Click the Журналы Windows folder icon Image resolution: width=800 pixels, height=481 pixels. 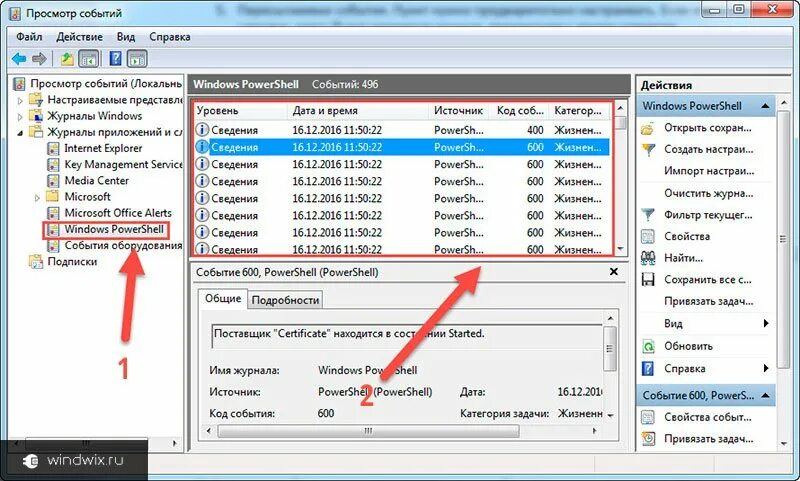(x=36, y=116)
